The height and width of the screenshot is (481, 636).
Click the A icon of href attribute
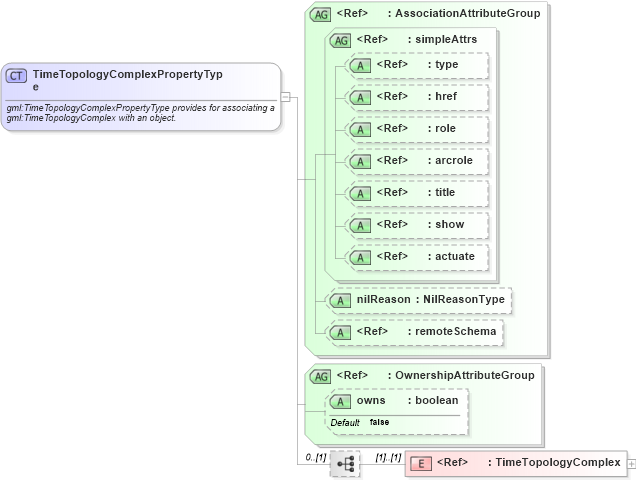pyautogui.click(x=360, y=98)
